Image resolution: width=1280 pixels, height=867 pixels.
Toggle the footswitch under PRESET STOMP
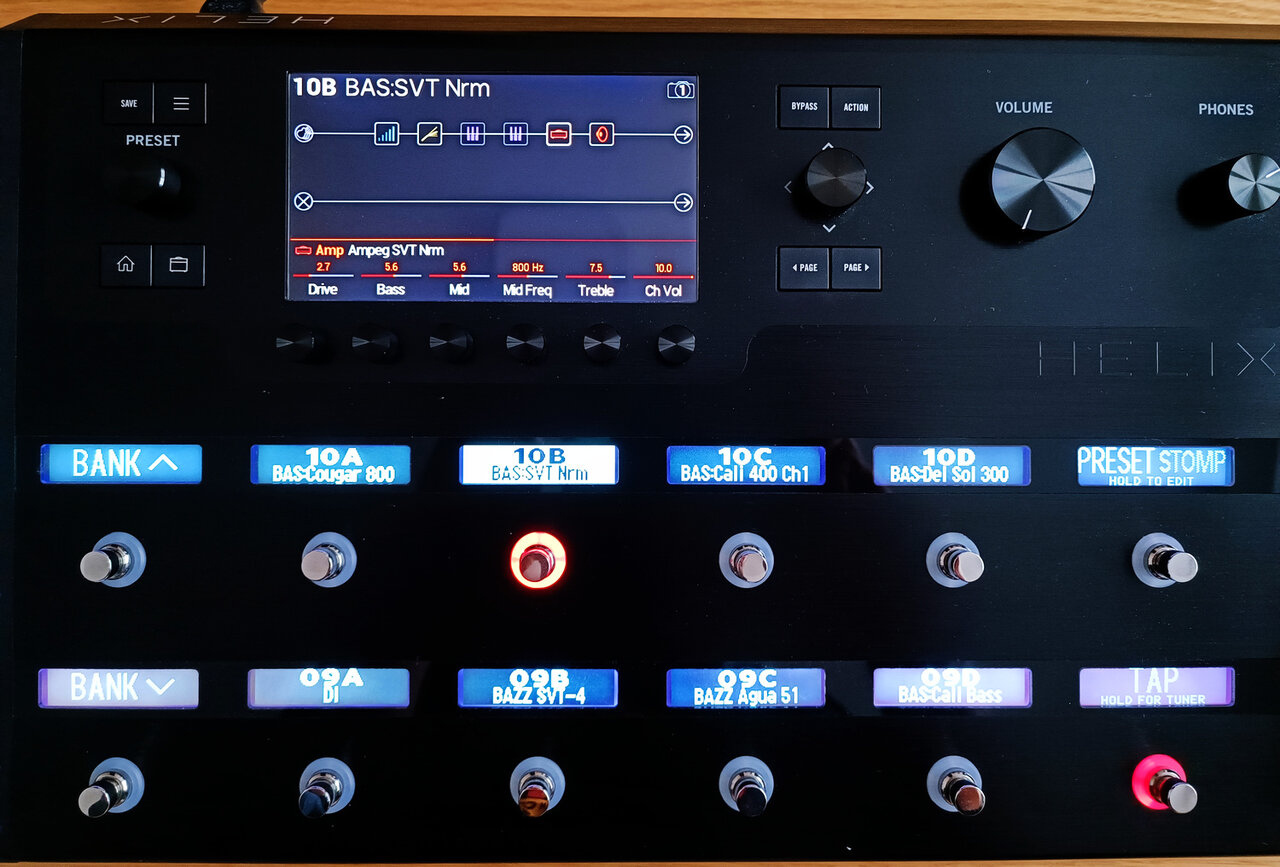click(x=1166, y=561)
